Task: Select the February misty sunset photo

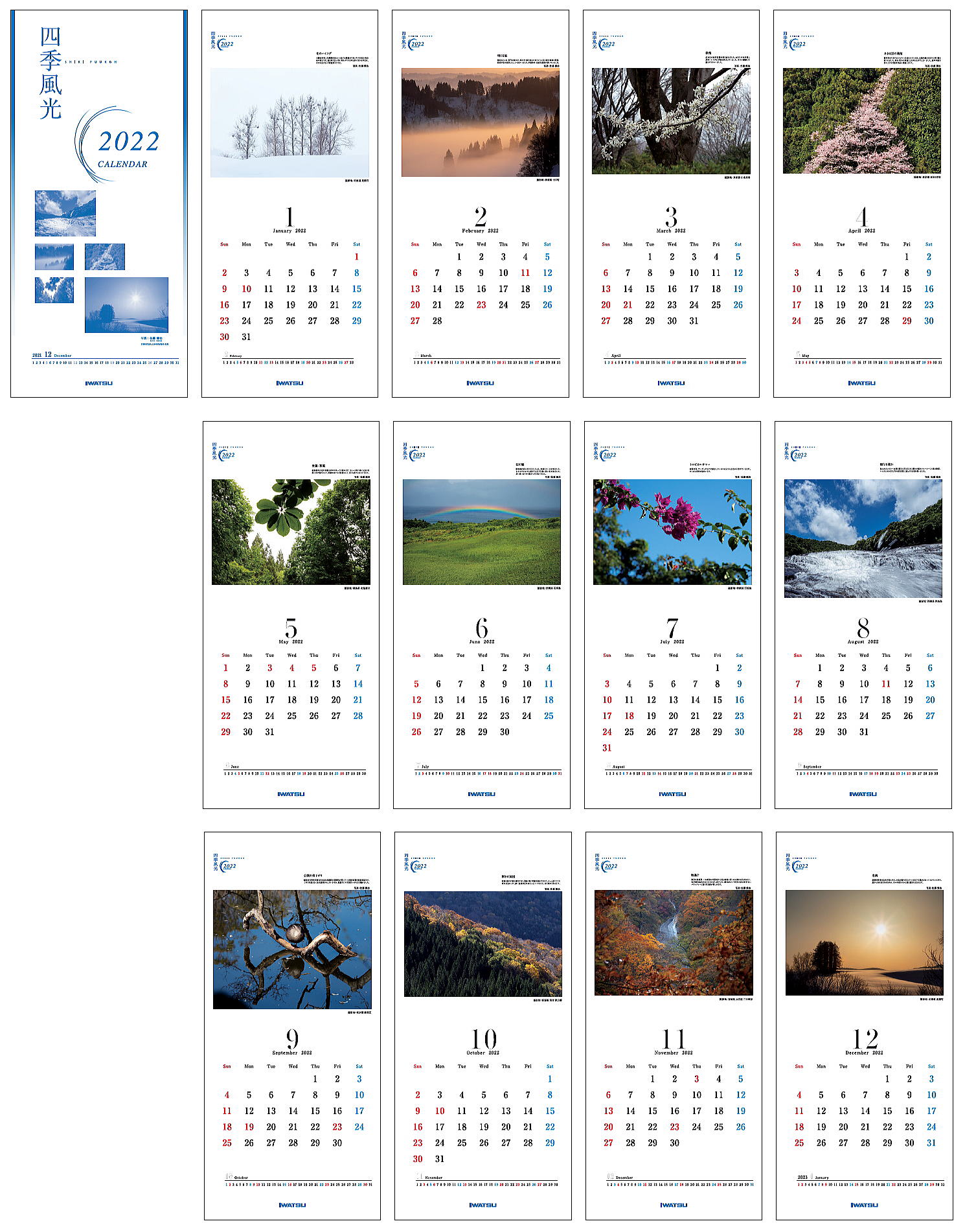Action: coord(481,122)
